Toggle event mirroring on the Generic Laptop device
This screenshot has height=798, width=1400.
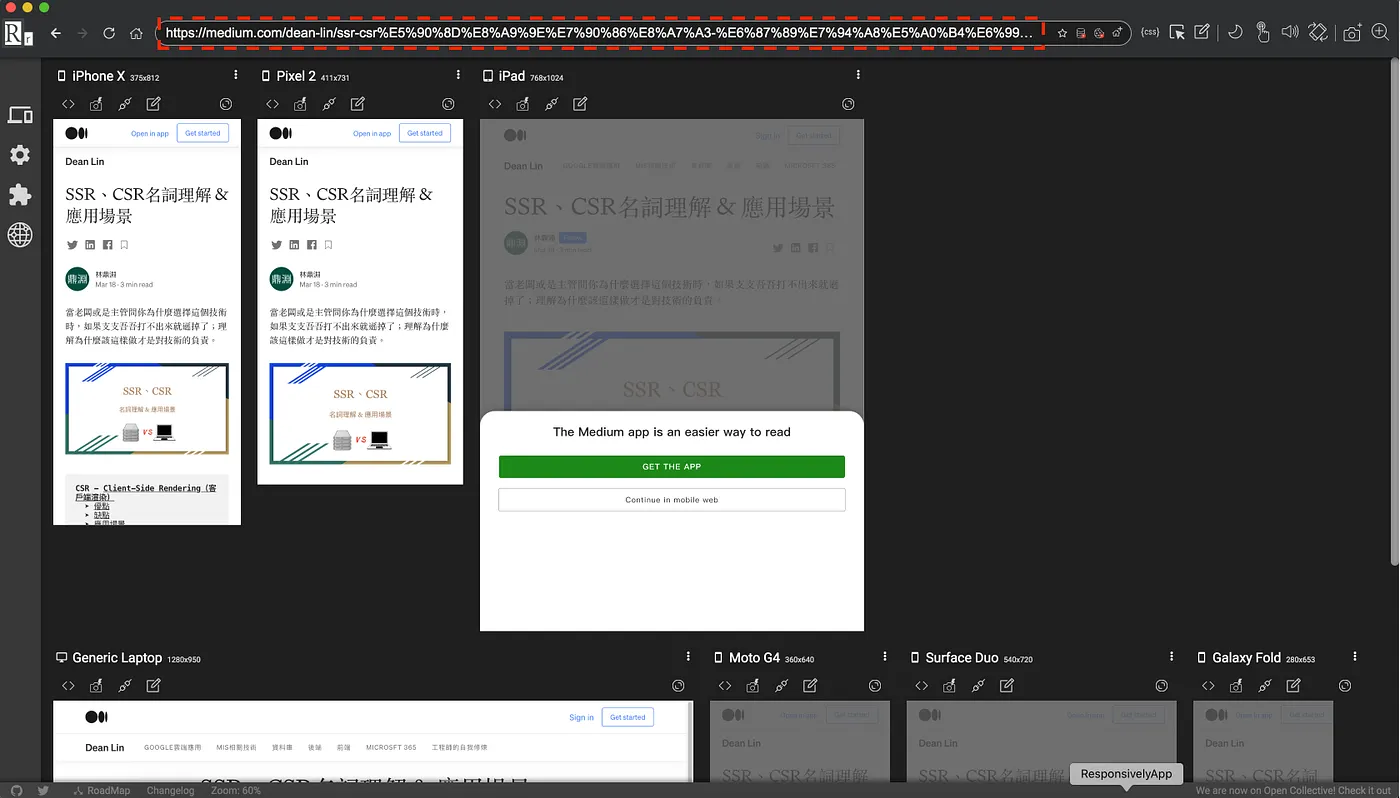tap(125, 686)
